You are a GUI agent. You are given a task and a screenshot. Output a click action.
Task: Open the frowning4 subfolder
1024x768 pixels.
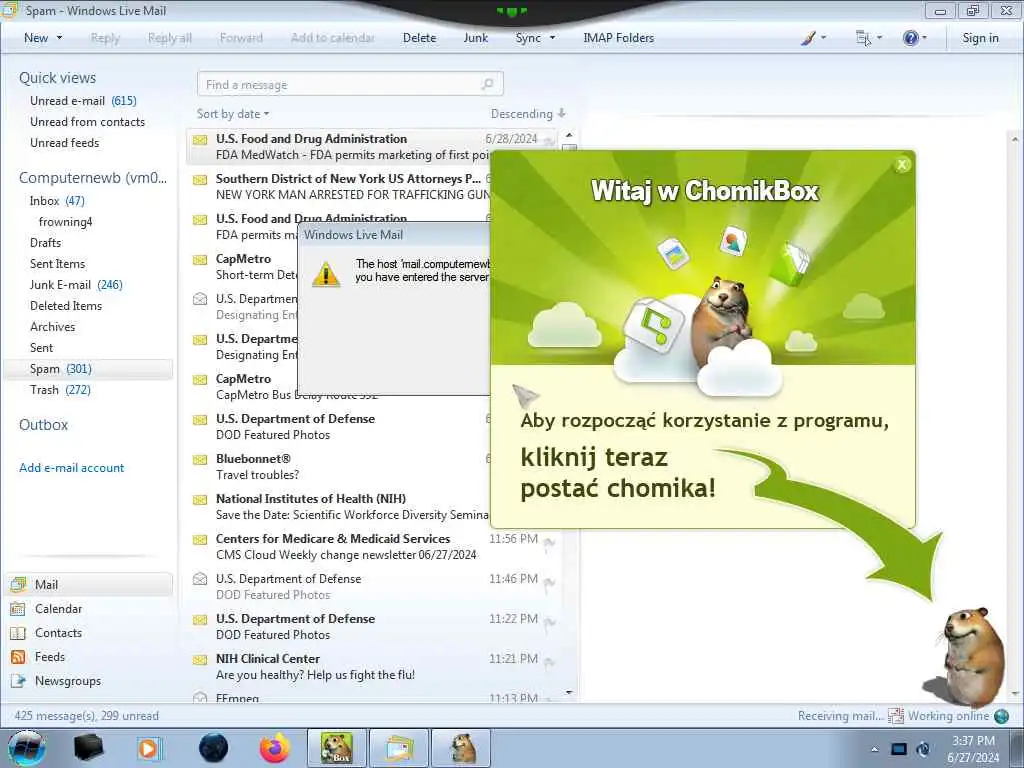coord(65,222)
